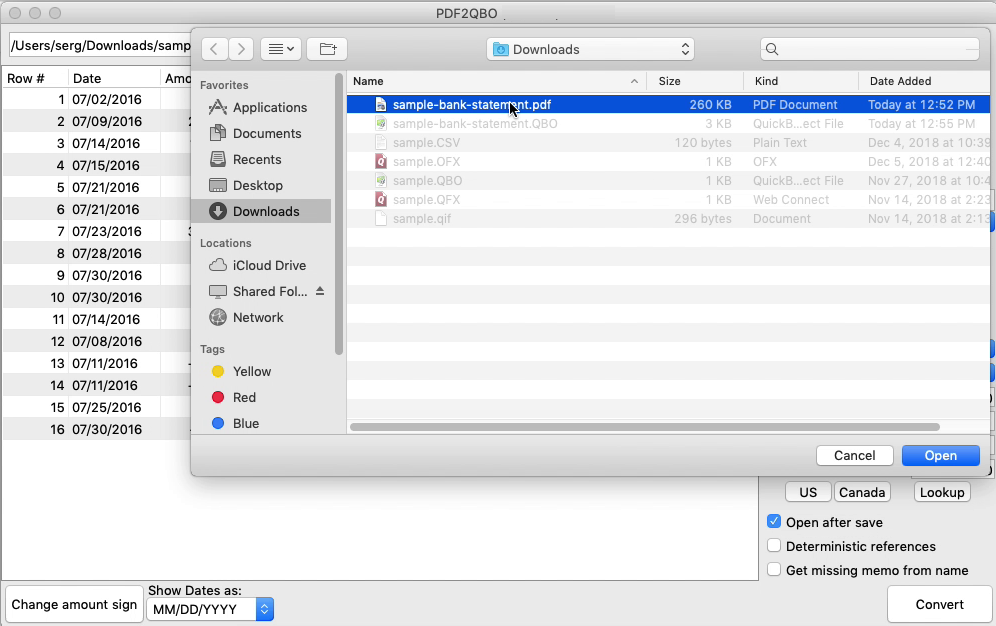Screen dimensions: 996x626
Task: Select row 4 dated 07/15/2016
Action: coord(97,165)
